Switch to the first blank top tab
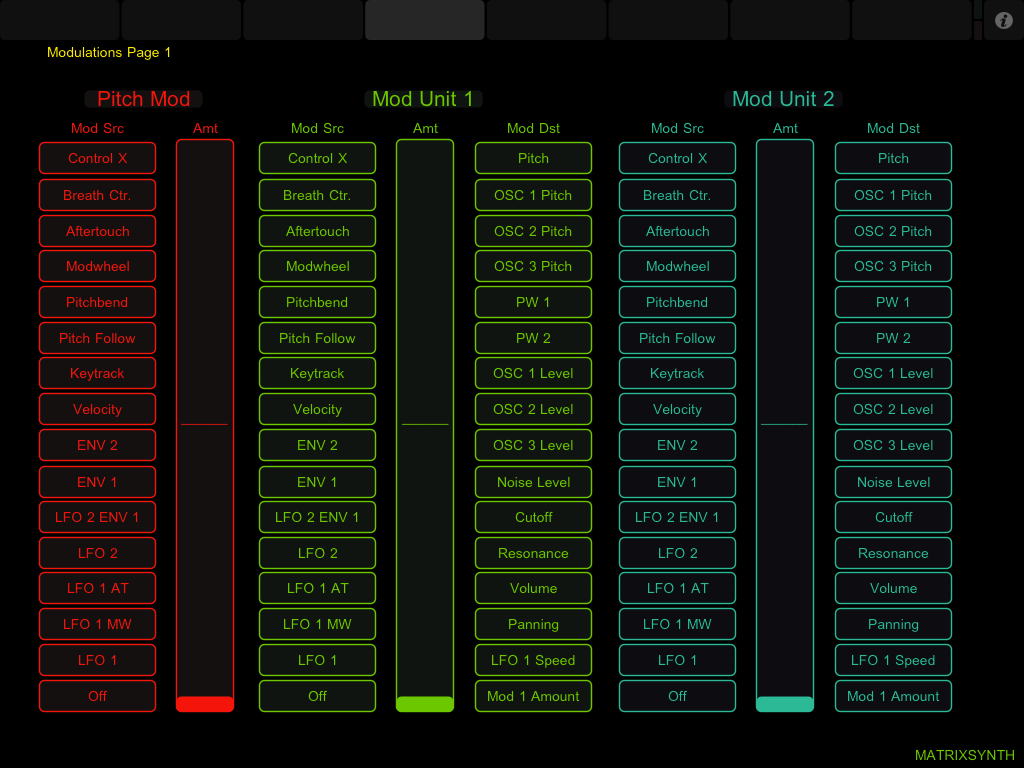 click(x=60, y=20)
